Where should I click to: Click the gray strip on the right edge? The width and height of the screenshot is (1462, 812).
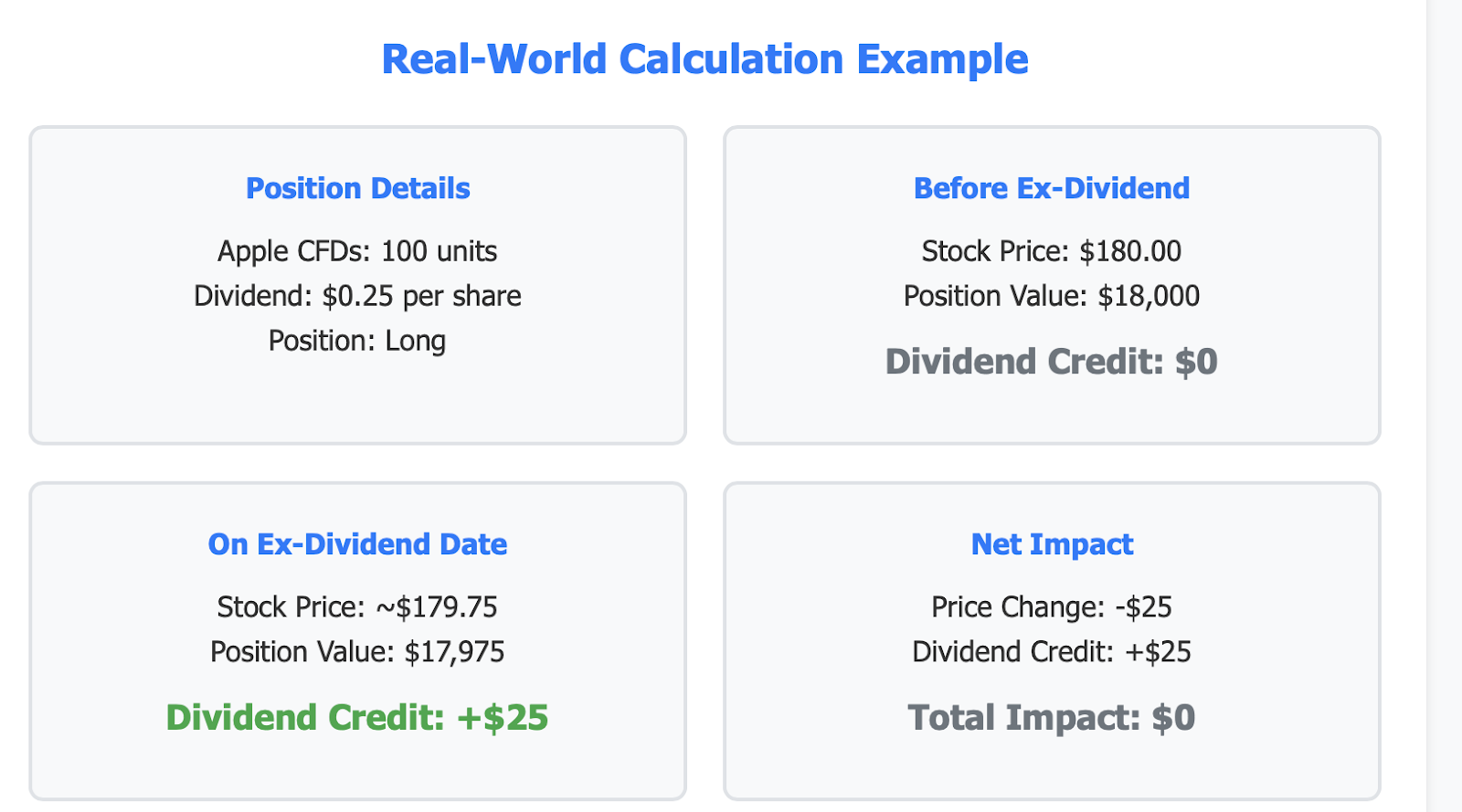pos(1445,406)
